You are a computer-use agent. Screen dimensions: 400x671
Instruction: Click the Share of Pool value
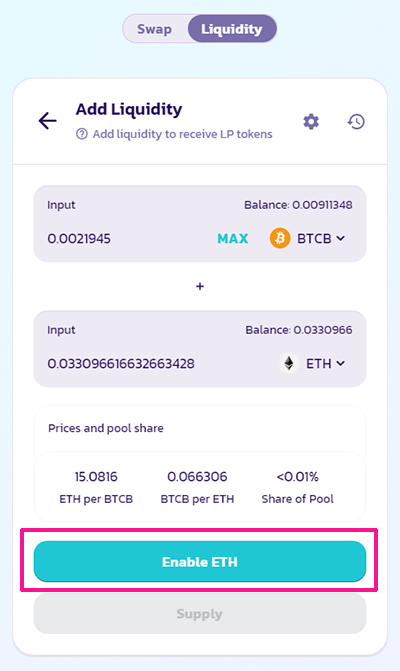tap(298, 477)
